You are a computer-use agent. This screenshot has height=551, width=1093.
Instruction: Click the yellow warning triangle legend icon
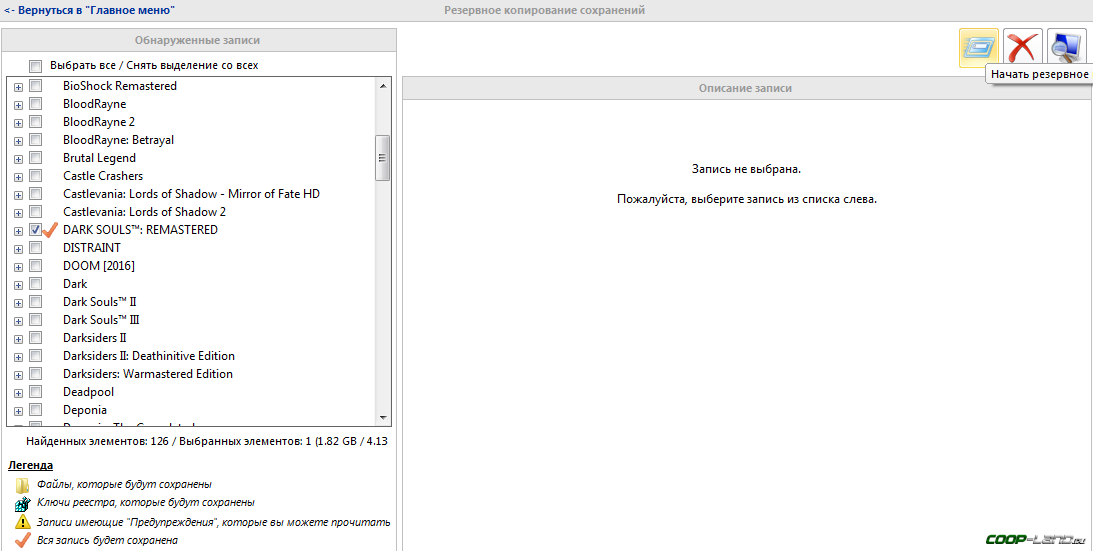[22, 522]
